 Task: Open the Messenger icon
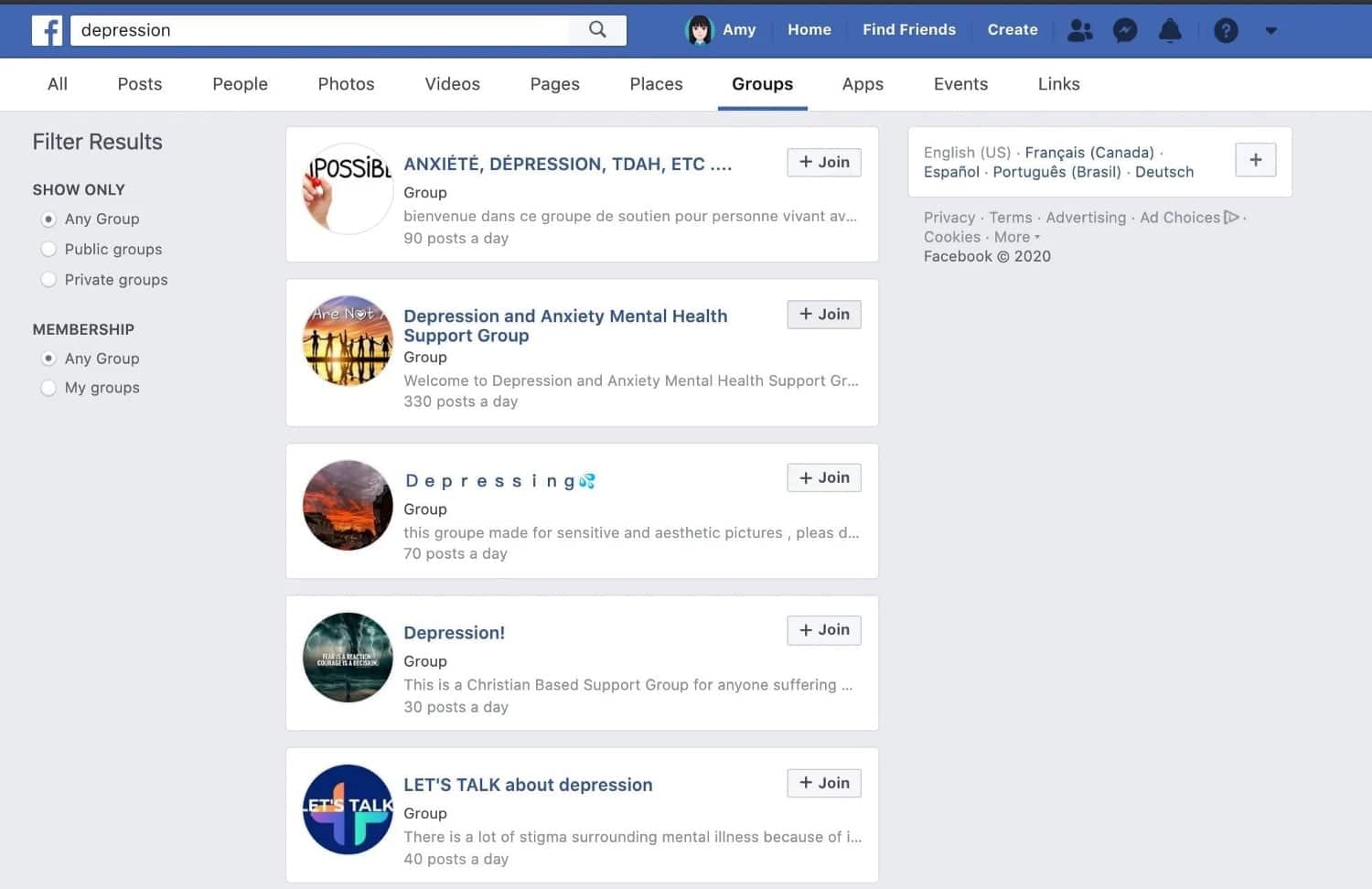[x=1125, y=30]
